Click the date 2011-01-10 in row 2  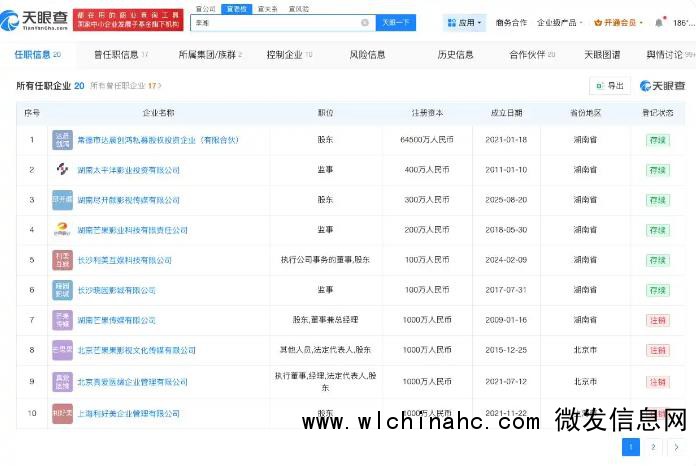506,170
